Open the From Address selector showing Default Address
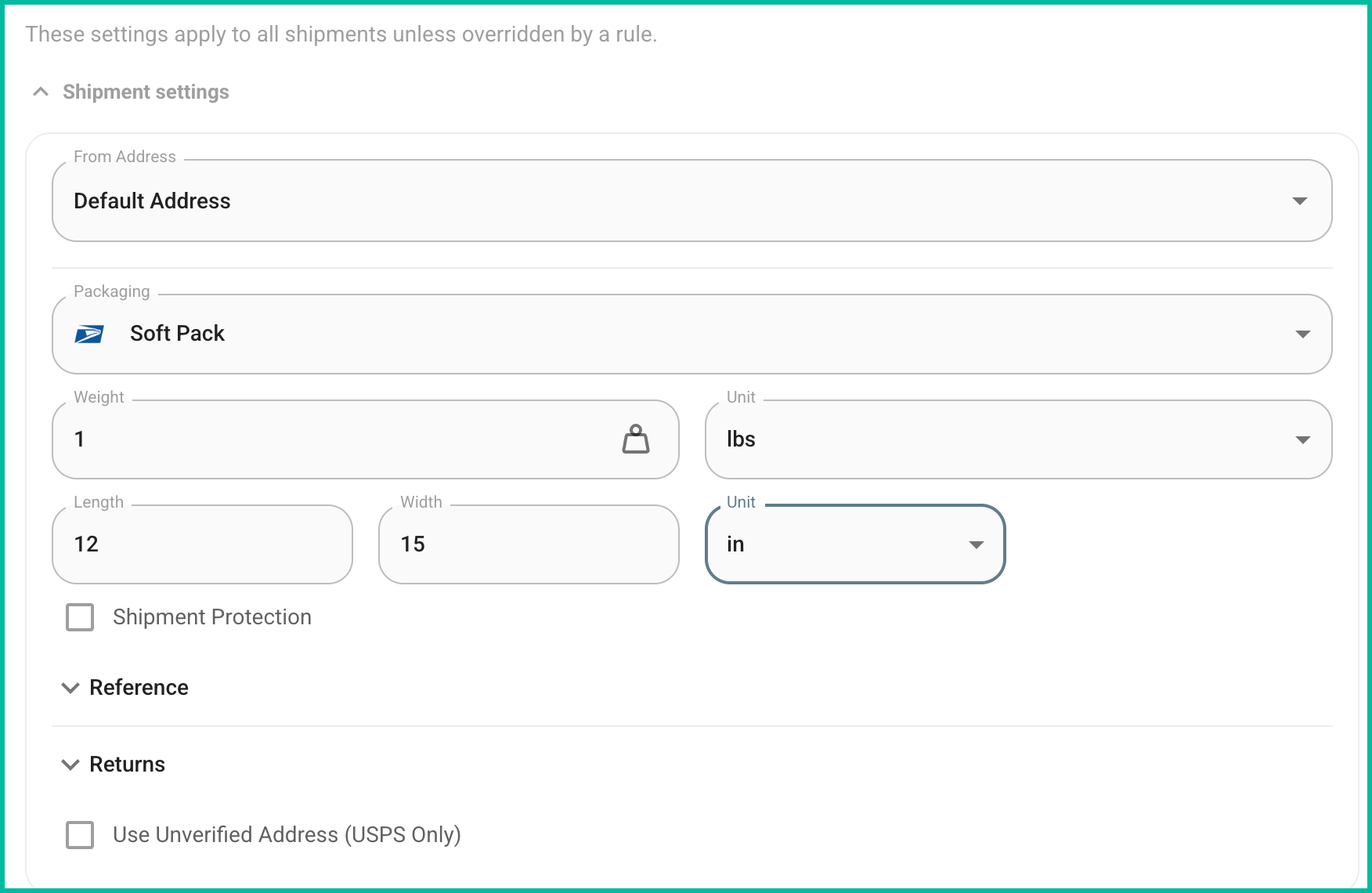1372x893 pixels. (689, 201)
